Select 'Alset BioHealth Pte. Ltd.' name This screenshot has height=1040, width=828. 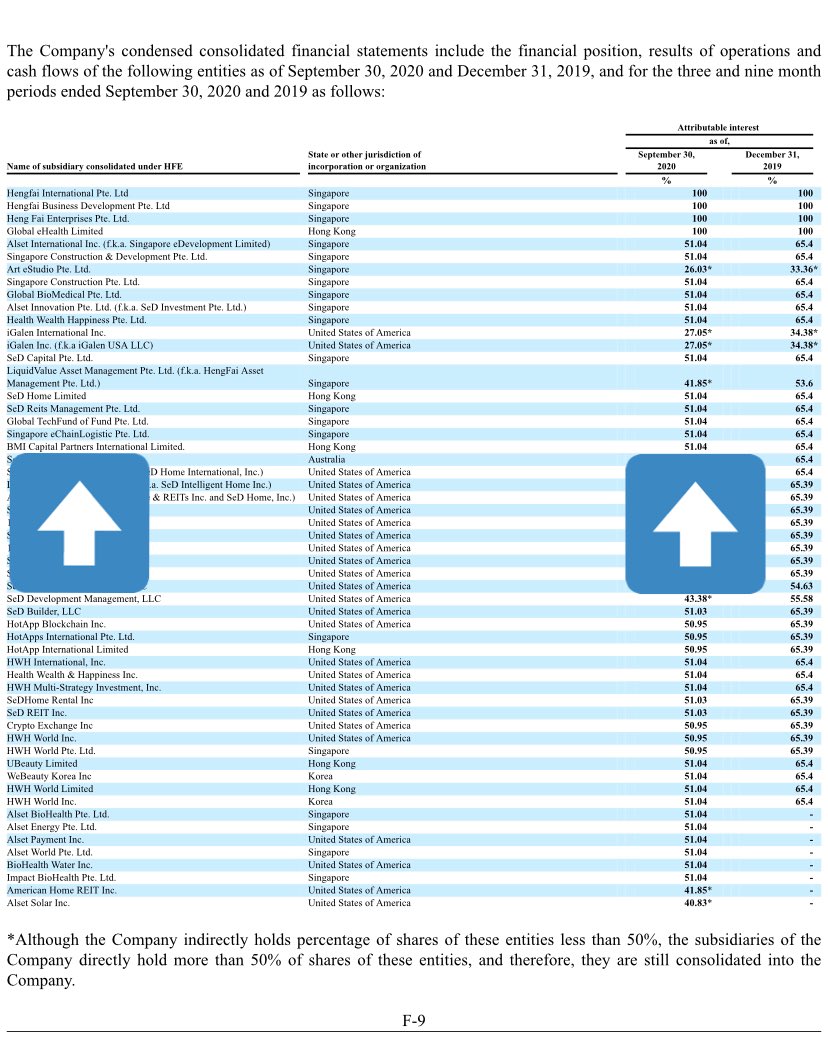coord(58,814)
